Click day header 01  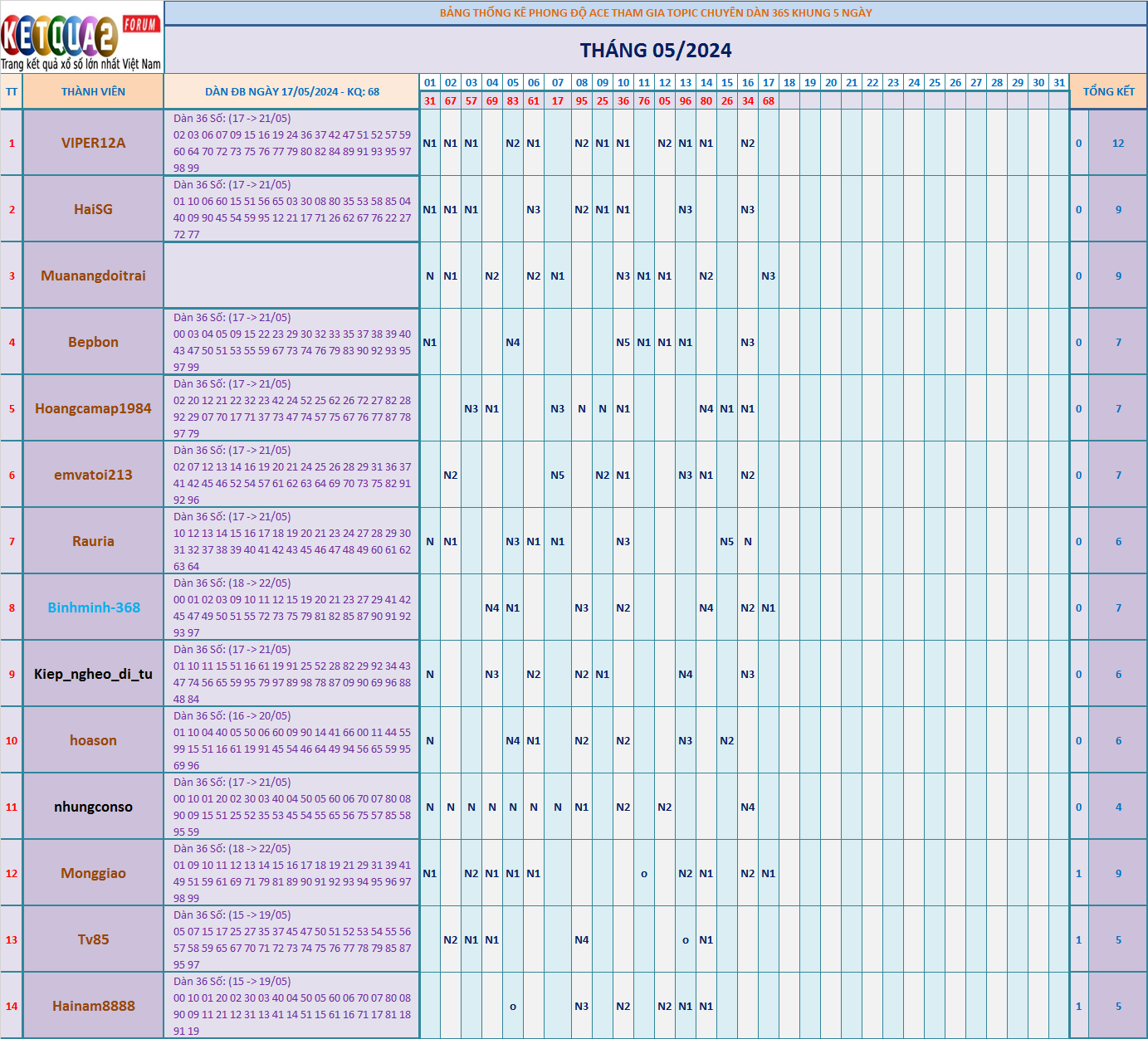[x=430, y=82]
